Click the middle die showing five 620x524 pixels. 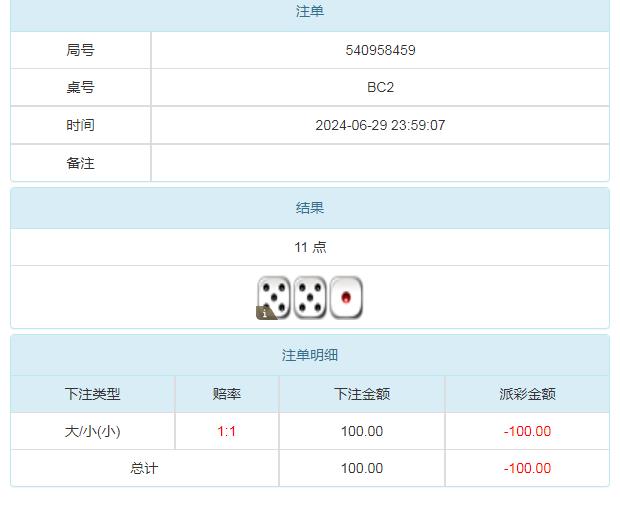coord(310,297)
